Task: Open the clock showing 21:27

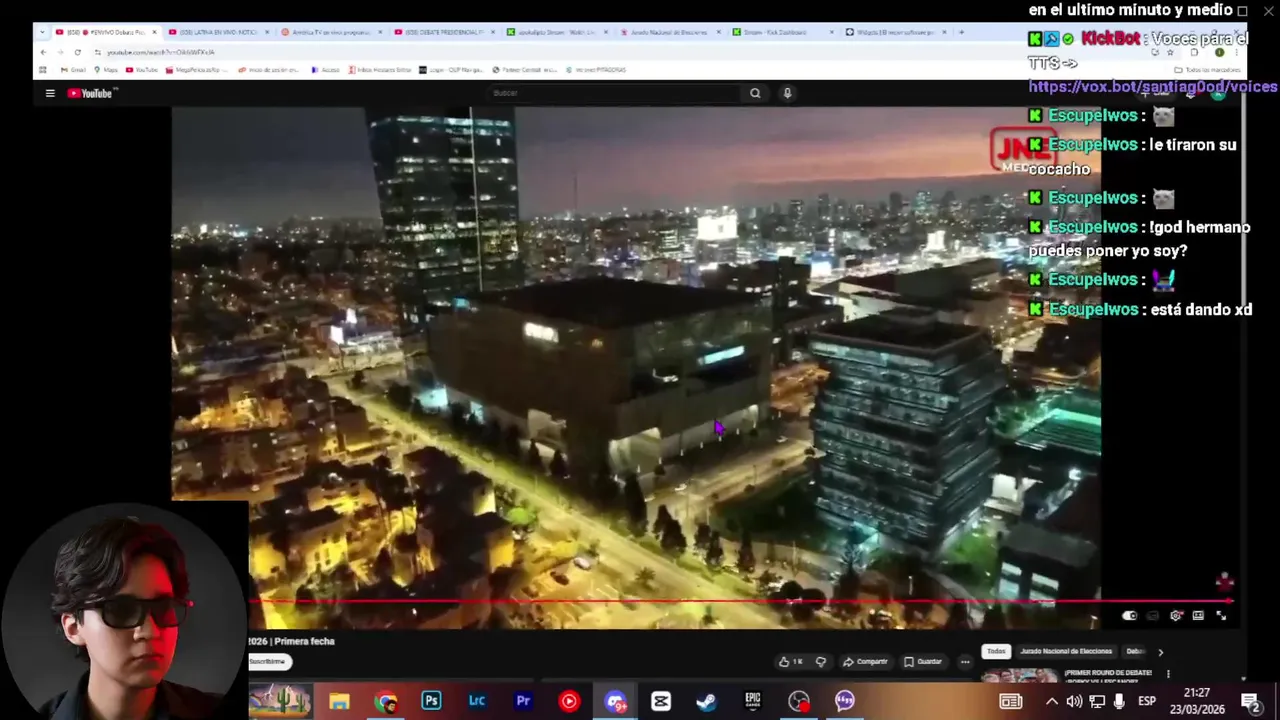Action: tap(1197, 701)
